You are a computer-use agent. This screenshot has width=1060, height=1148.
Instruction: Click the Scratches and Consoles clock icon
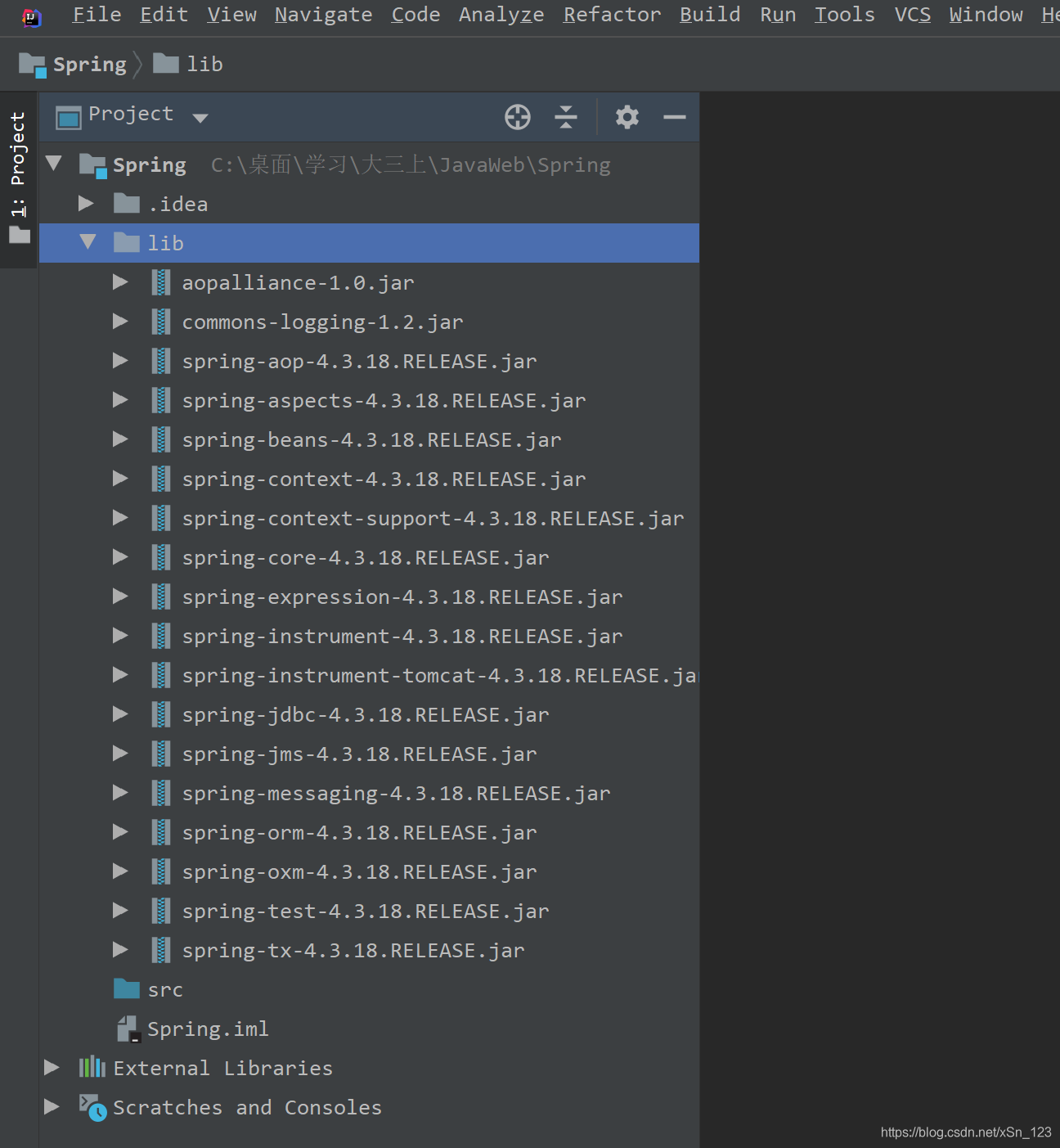pyautogui.click(x=92, y=1107)
